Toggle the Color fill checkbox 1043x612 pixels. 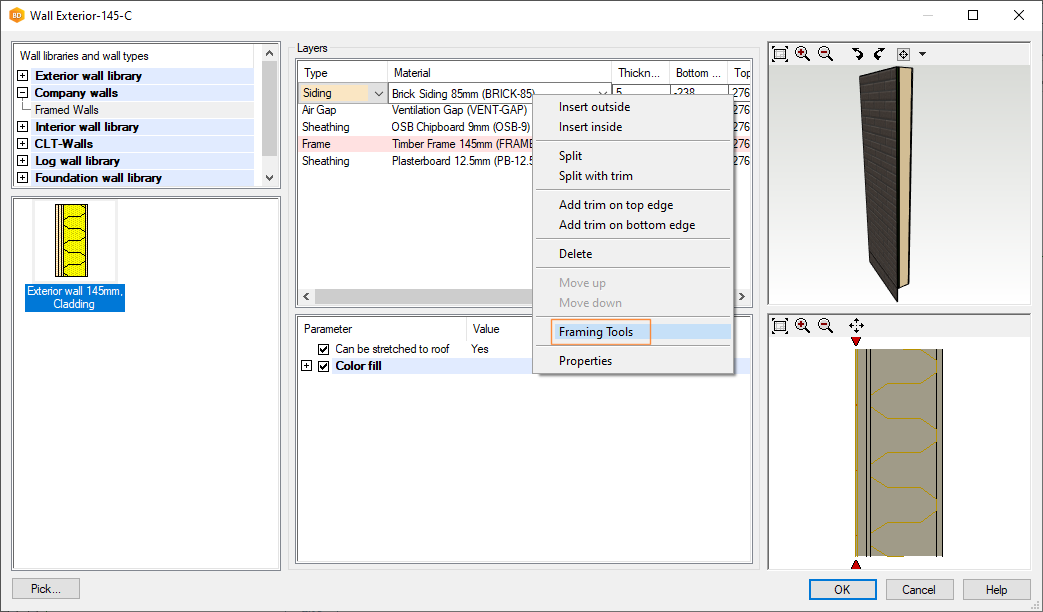323,366
